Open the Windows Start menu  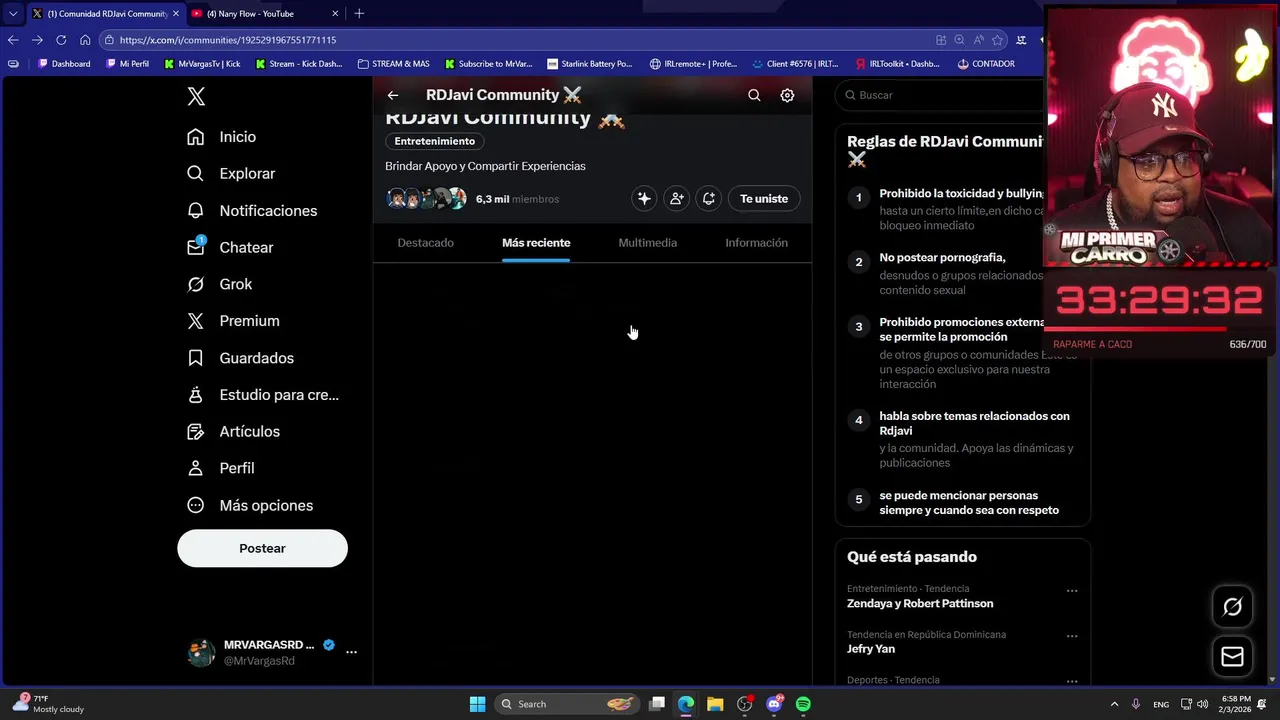tap(478, 704)
